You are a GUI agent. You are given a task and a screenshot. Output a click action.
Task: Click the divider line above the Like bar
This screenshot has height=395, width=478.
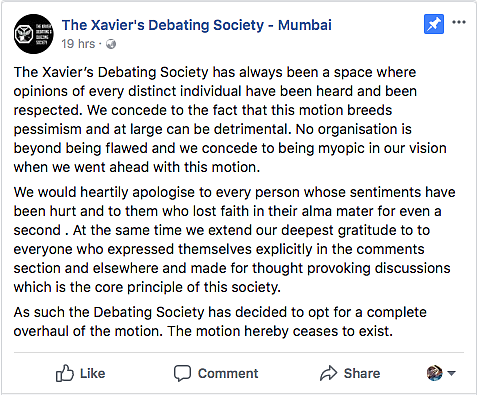point(239,352)
